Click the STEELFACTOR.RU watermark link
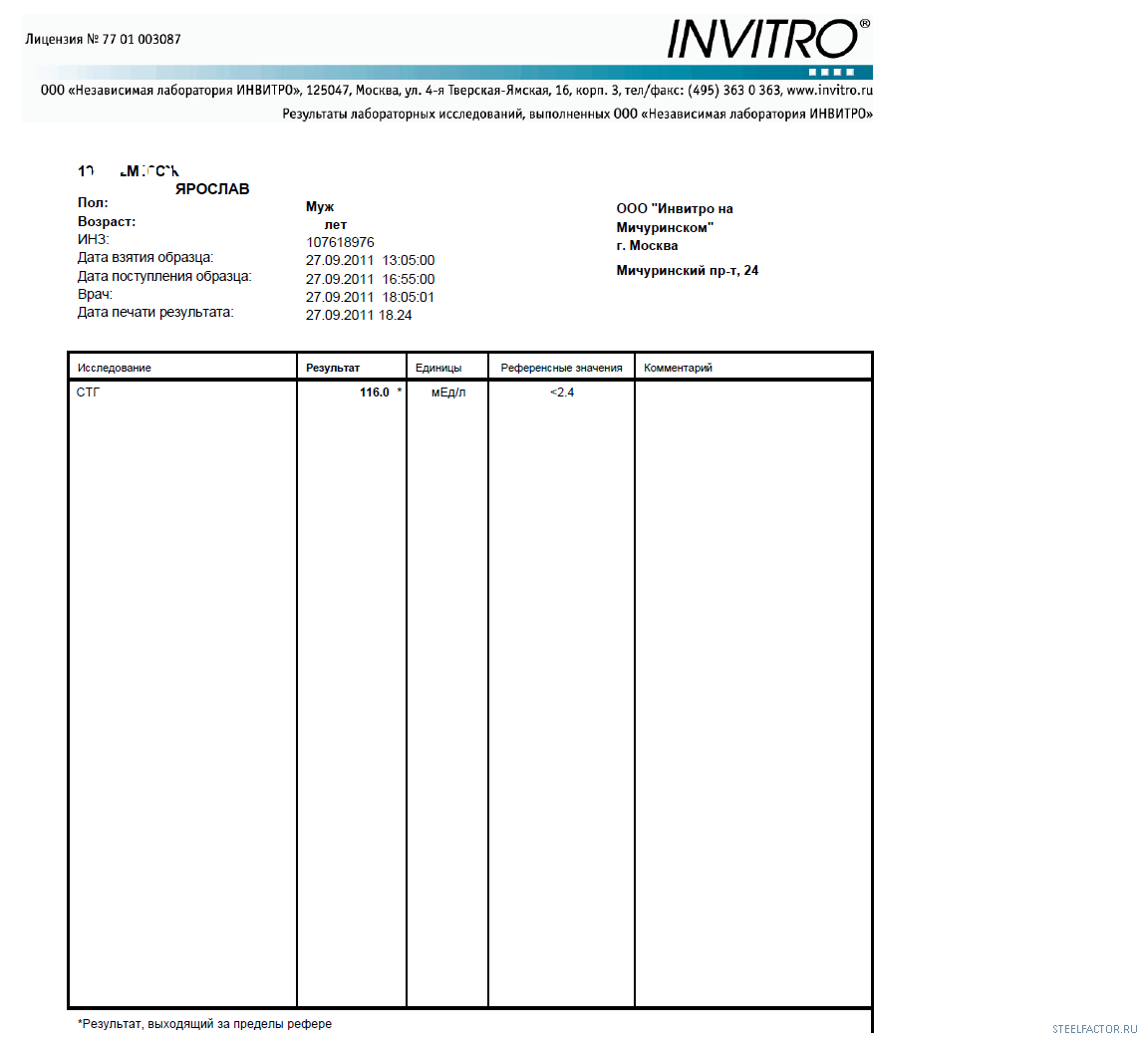The image size is (1148, 1044). point(1094,1029)
